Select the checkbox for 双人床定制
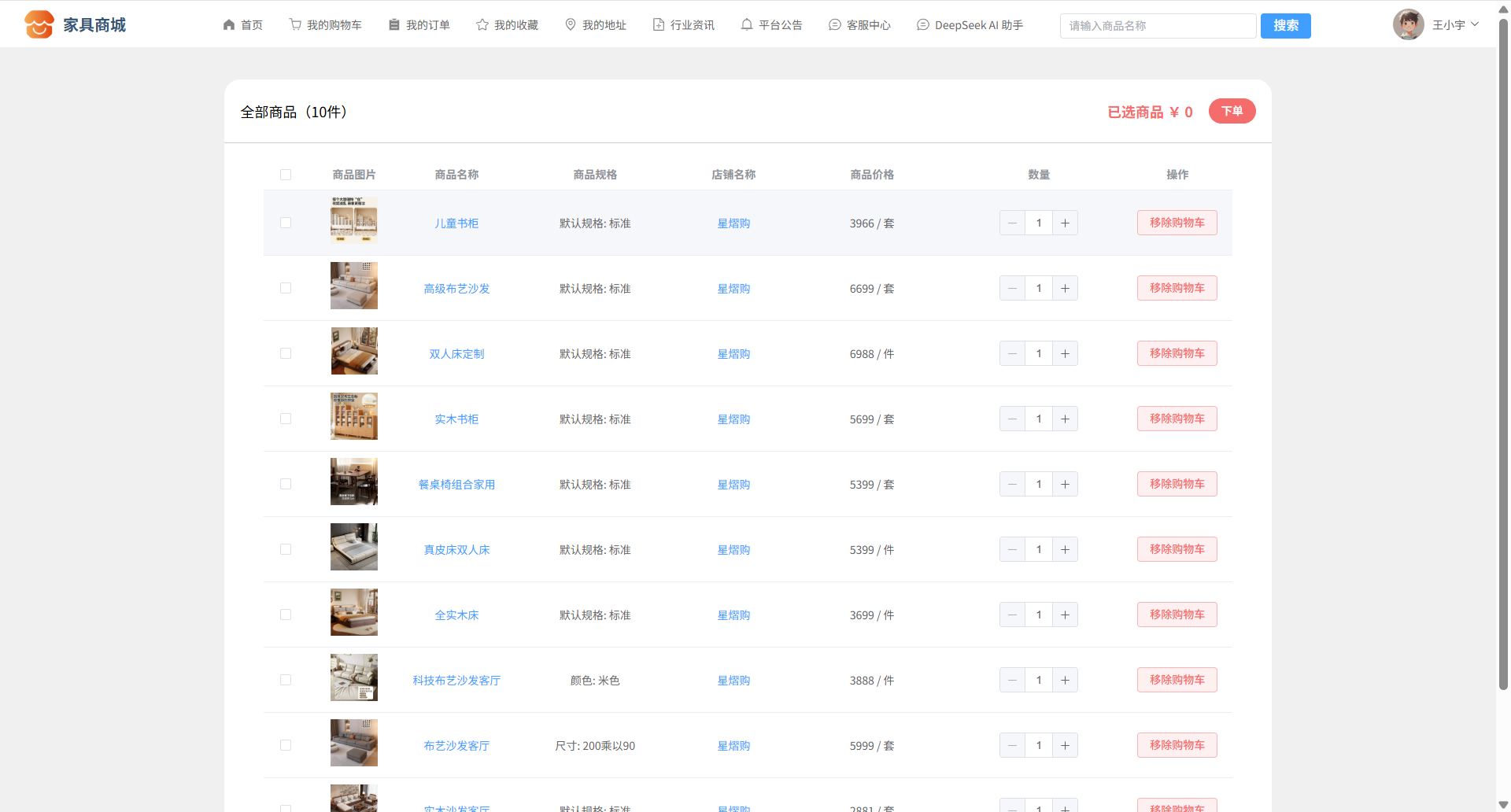 pyautogui.click(x=286, y=353)
